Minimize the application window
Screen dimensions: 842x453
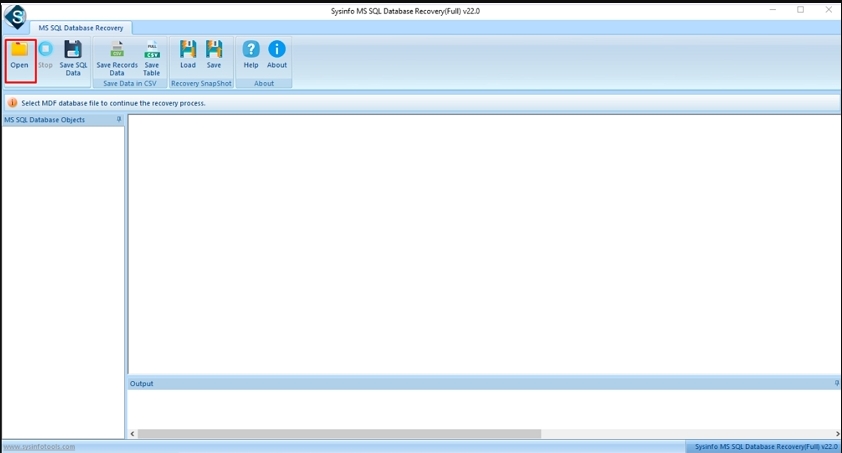773,10
